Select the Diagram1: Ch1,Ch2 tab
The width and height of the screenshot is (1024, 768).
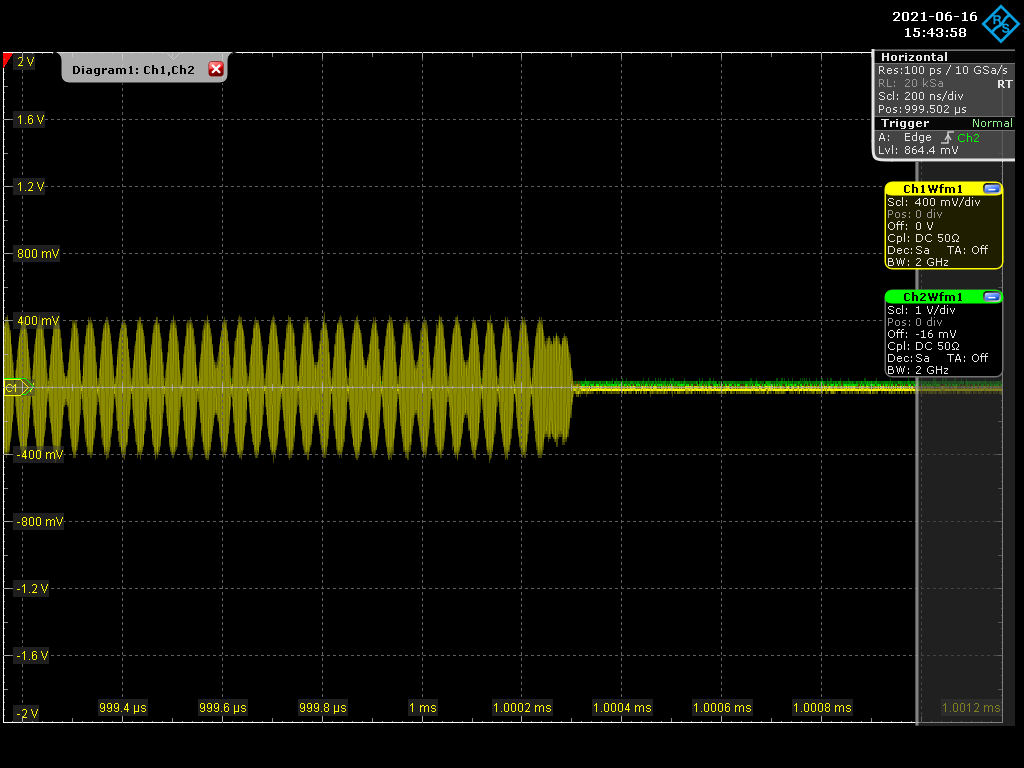[x=133, y=70]
